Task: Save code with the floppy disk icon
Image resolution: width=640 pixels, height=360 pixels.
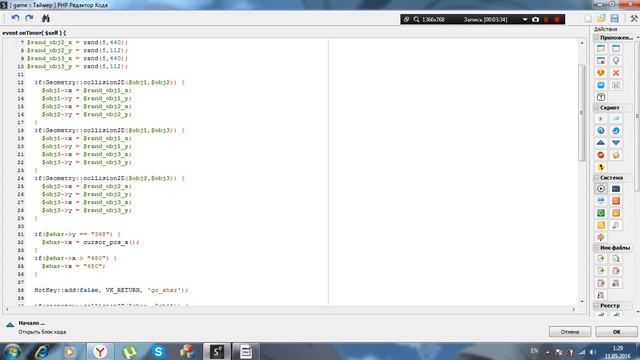Action: point(615,18)
